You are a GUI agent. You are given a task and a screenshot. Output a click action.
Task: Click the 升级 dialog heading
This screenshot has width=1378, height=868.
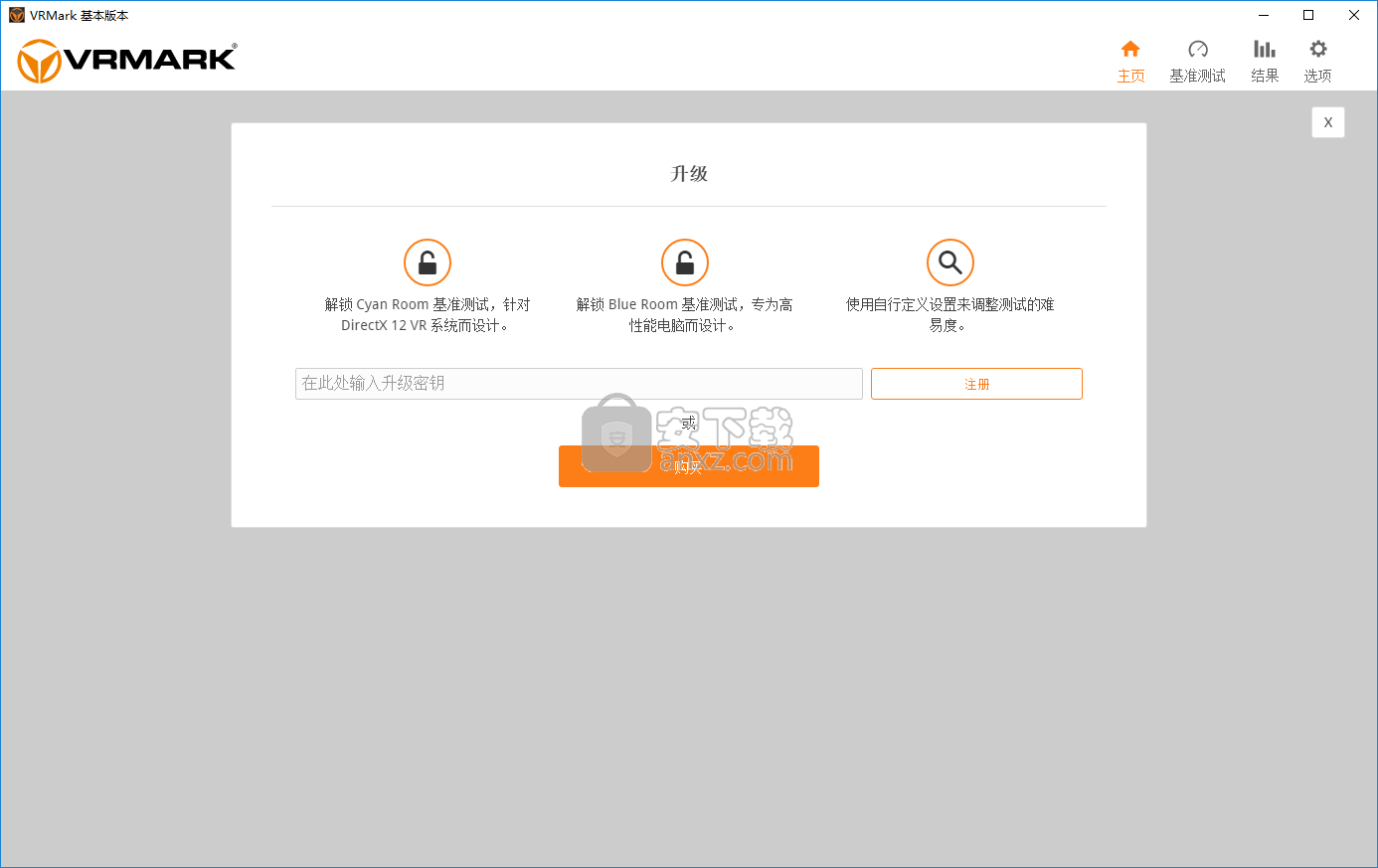click(689, 173)
